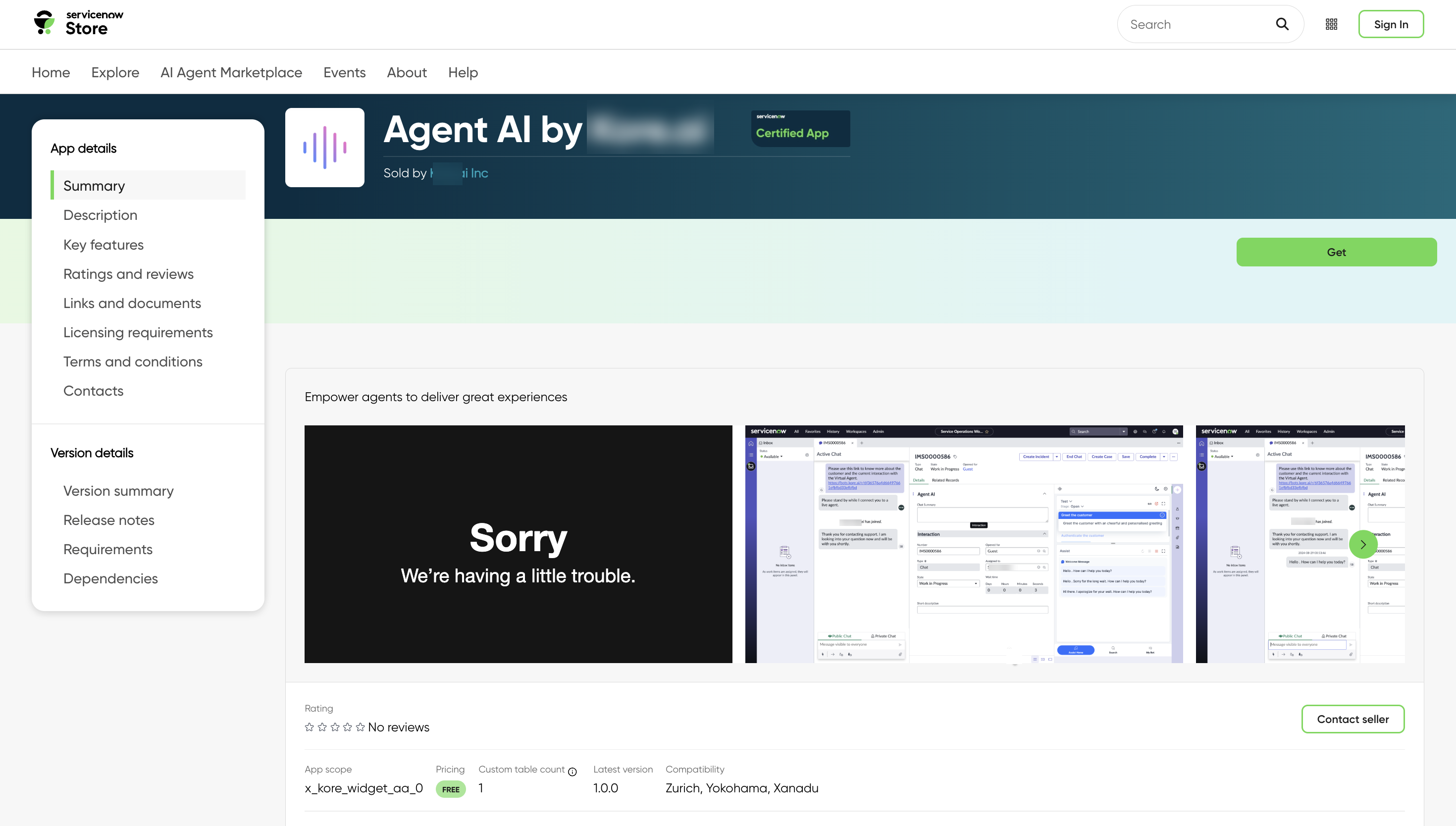This screenshot has width=1456, height=826.
Task: Open the second workspace screenshot thumbnail
Action: pyautogui.click(x=963, y=543)
